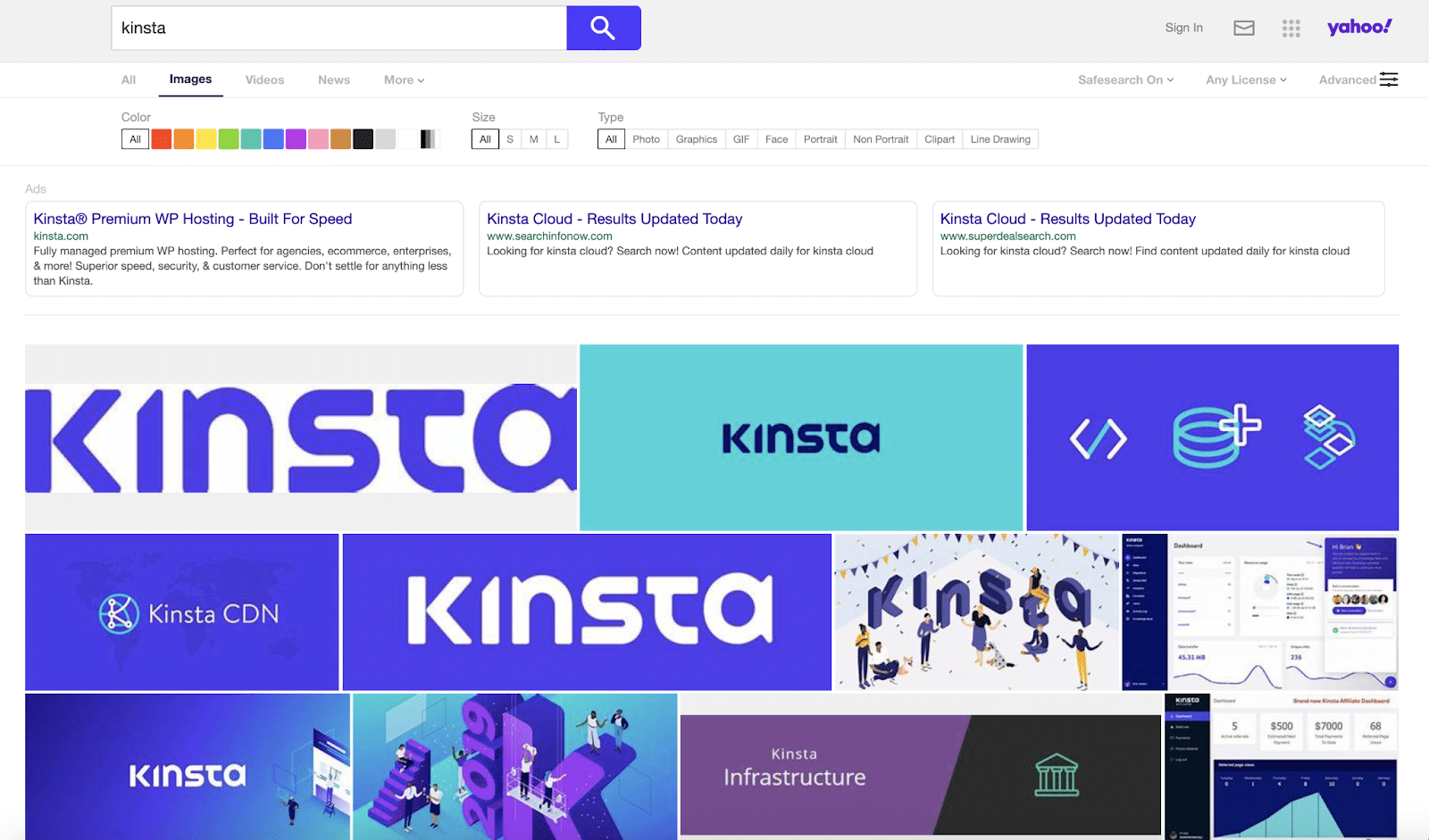1429x840 pixels.
Task: Filter by small size S
Action: pyautogui.click(x=510, y=139)
